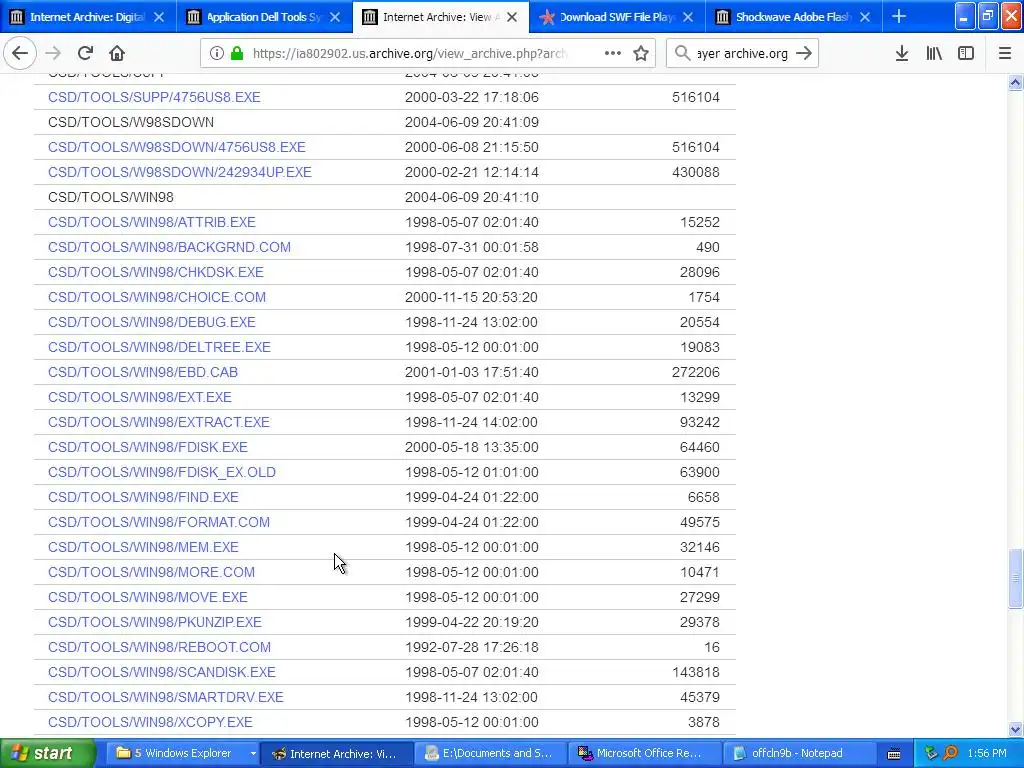This screenshot has height=768, width=1024.
Task: Open the SCANDISK.EXE file link
Action: click(161, 672)
